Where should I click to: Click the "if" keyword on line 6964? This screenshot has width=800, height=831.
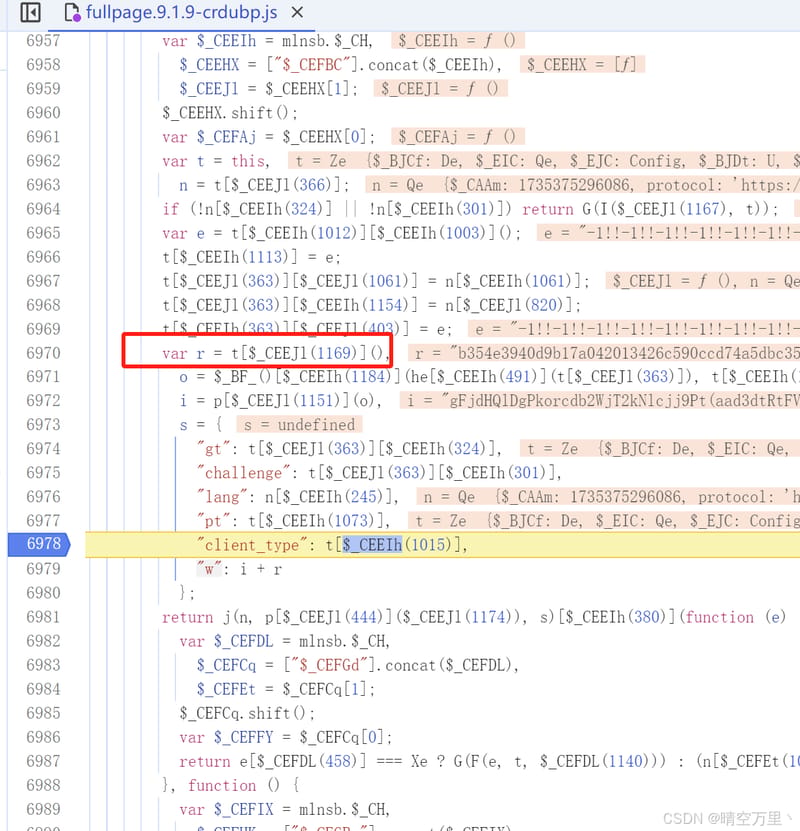point(171,209)
